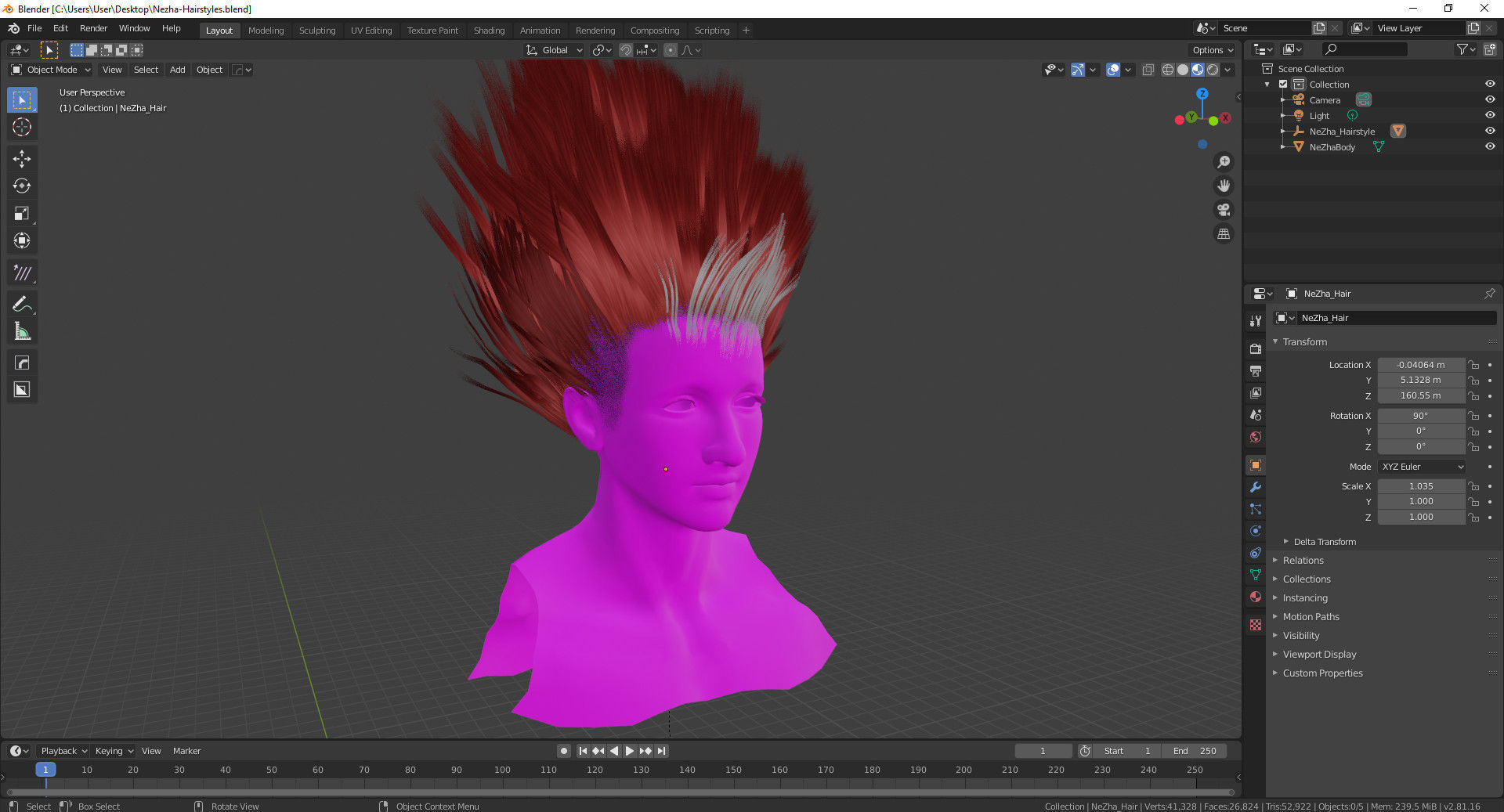This screenshot has width=1504, height=812.
Task: Click the zoom viewport magnifier icon
Action: point(1224,162)
